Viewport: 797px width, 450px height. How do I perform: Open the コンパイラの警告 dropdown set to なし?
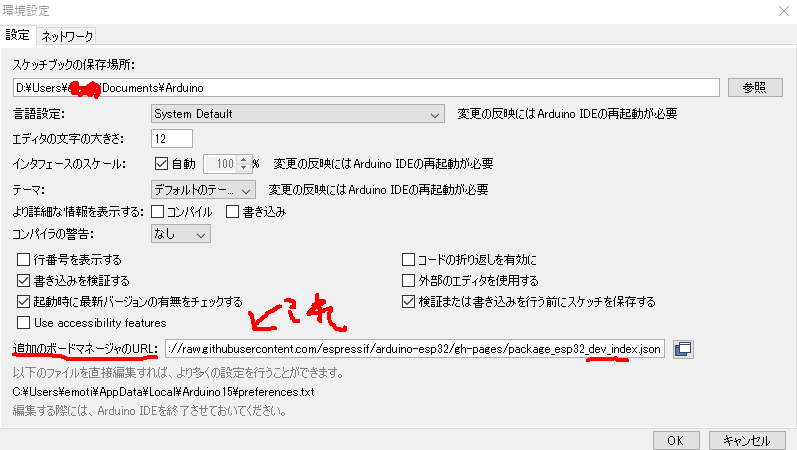click(180, 234)
